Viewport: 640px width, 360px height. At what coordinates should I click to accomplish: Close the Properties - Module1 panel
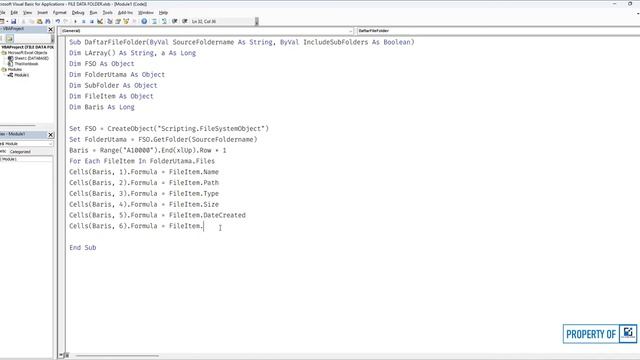[51, 135]
